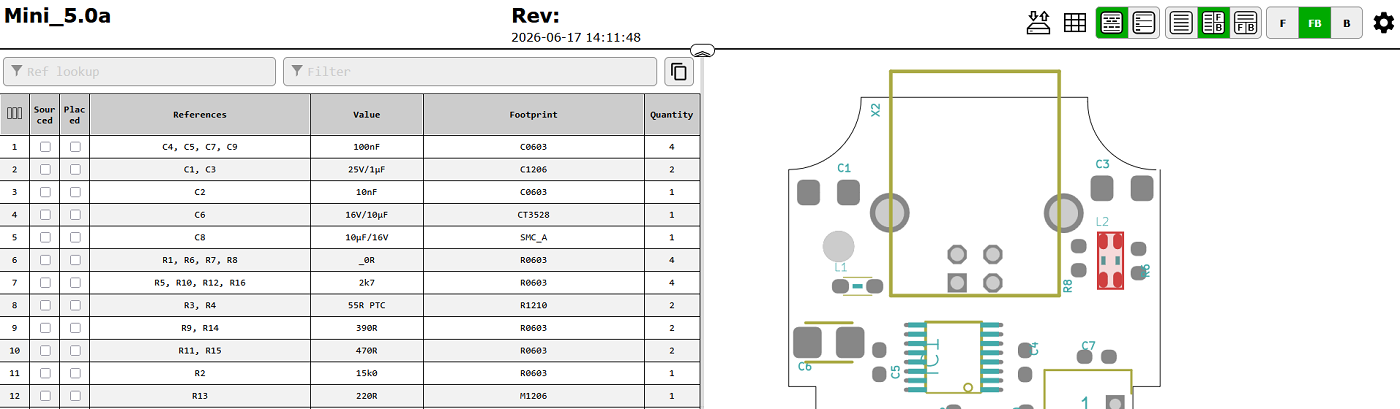Click the C3 label on the board
This screenshot has width=1400, height=409.
[x=1102, y=164]
